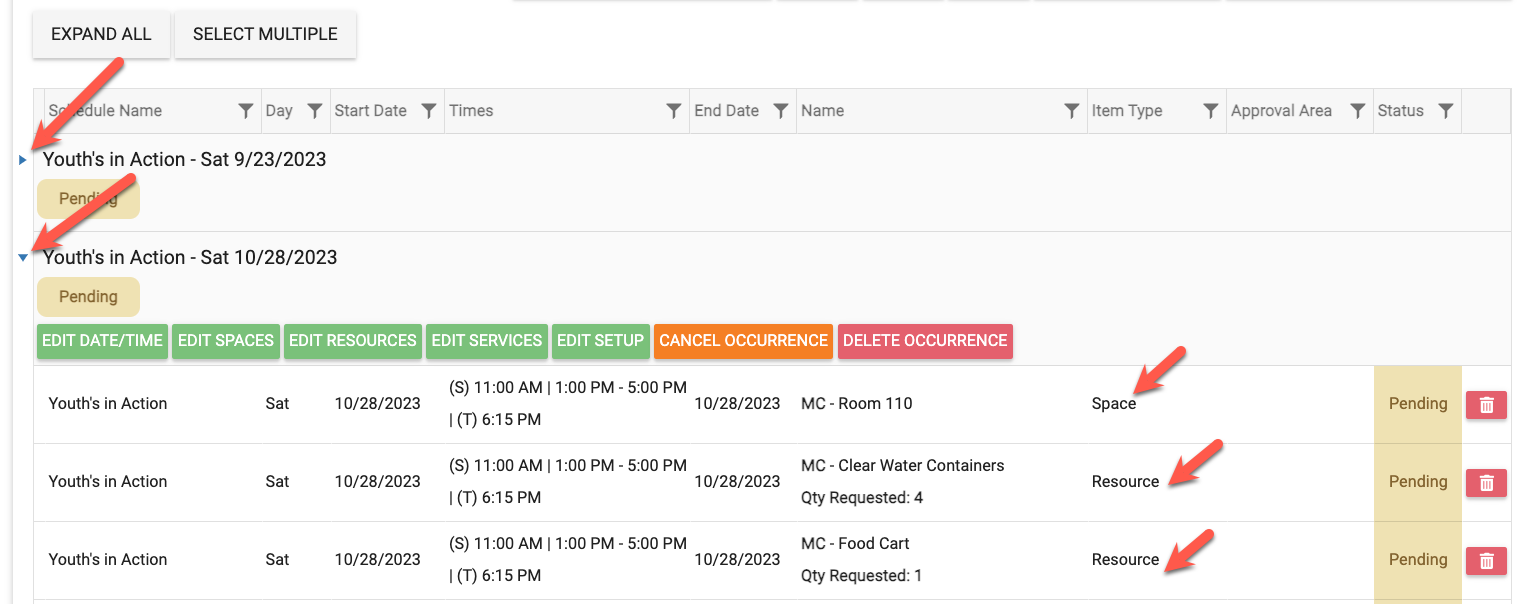
Task: Collapse the Sat 10/28/2023 occurrence
Action: [x=23, y=258]
